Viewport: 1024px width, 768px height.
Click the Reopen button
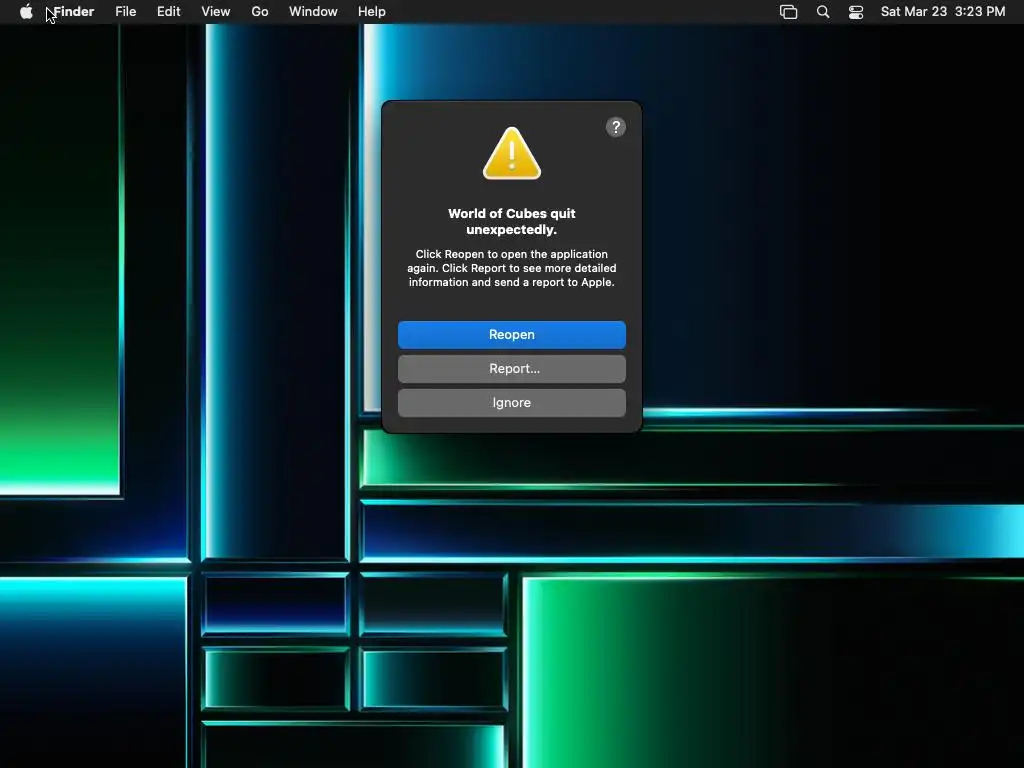coord(512,334)
